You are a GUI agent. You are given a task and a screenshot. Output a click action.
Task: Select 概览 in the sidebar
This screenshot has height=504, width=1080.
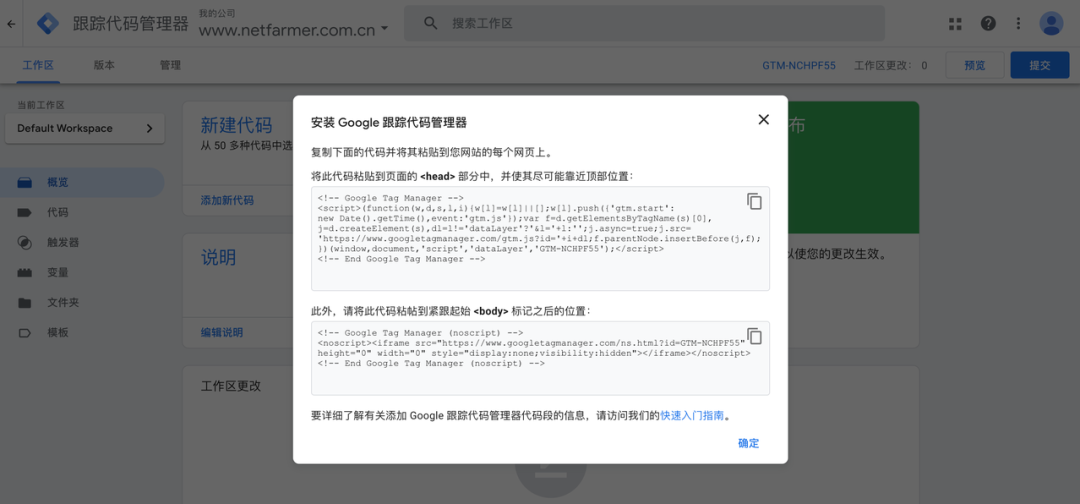tap(82, 182)
